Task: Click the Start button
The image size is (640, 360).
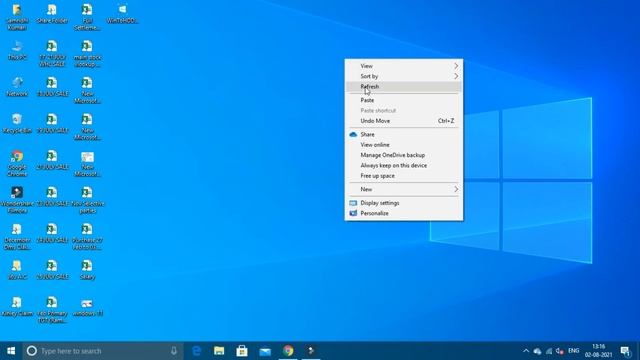Action: click(x=11, y=351)
